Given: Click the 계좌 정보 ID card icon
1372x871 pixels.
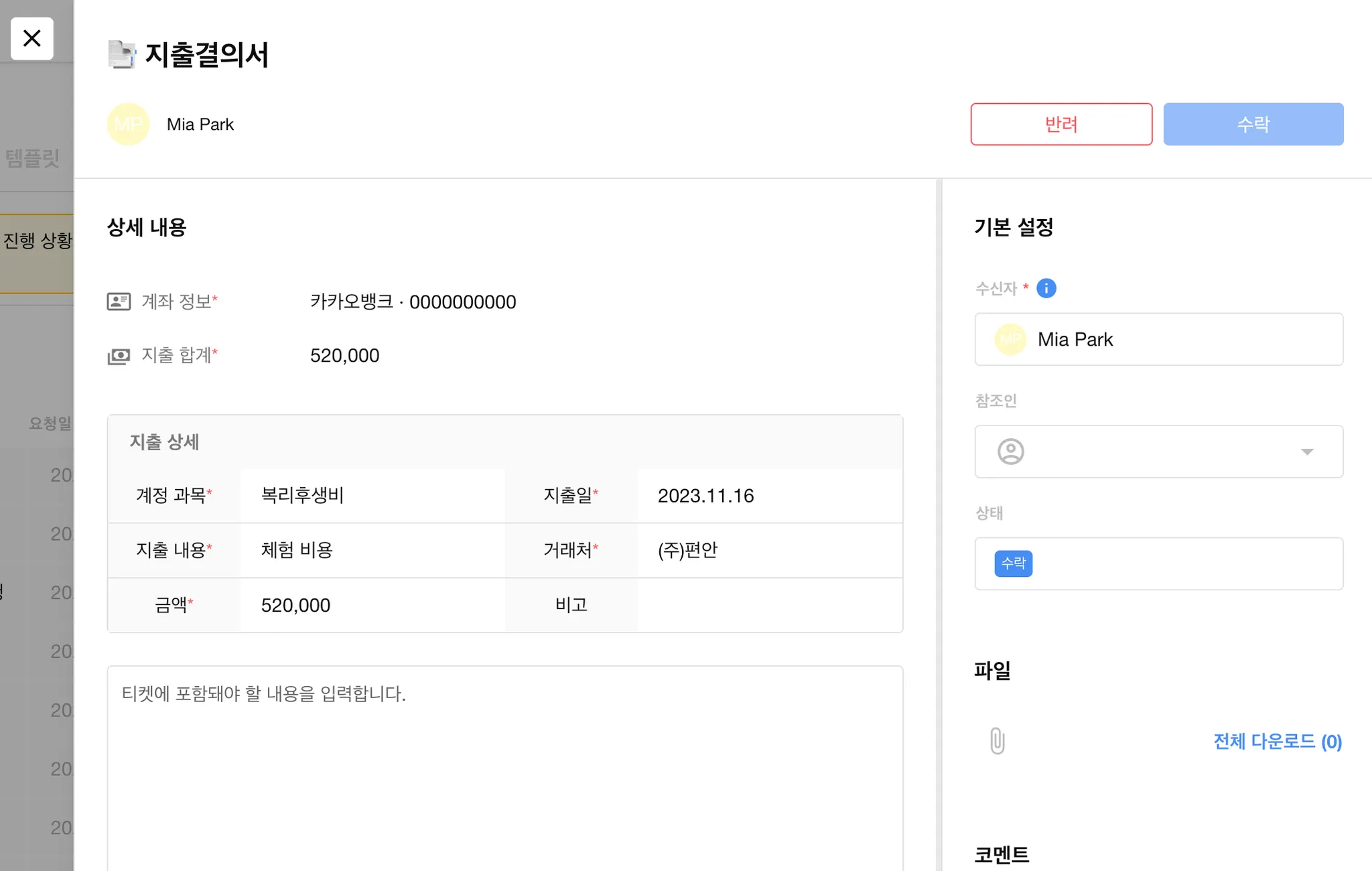Looking at the screenshot, I should point(119,301).
